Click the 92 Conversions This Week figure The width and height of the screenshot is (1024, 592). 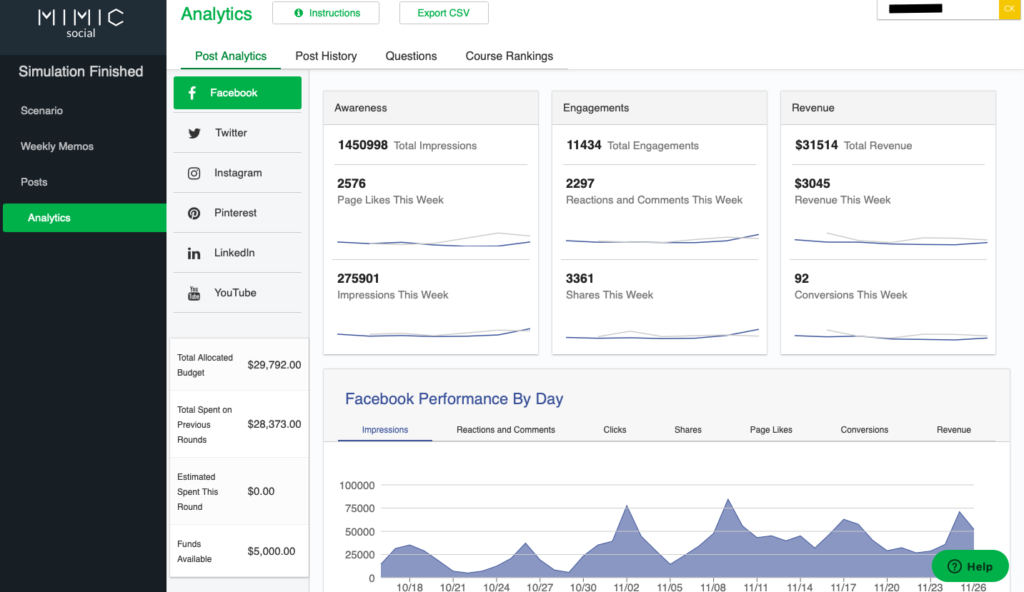801,278
